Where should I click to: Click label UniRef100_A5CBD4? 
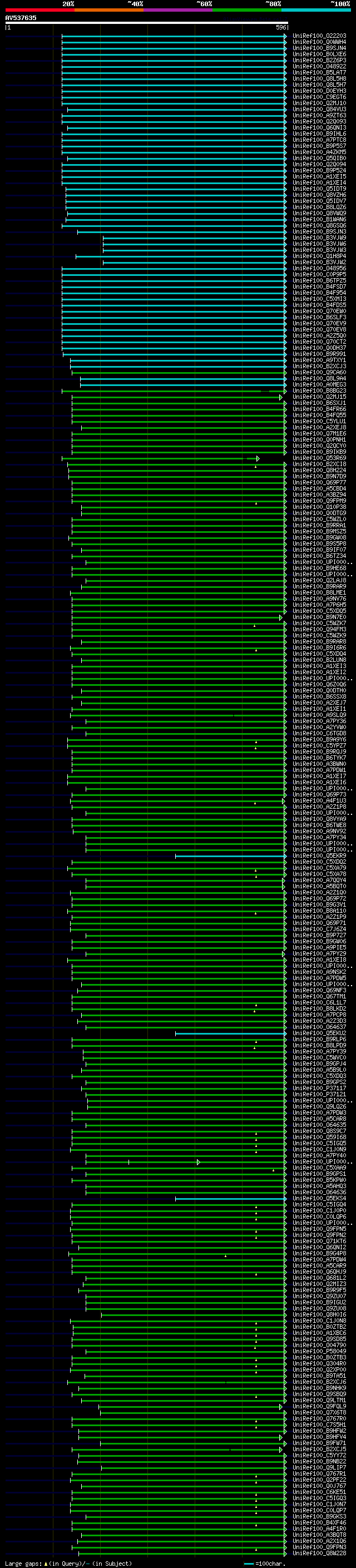coord(319,489)
